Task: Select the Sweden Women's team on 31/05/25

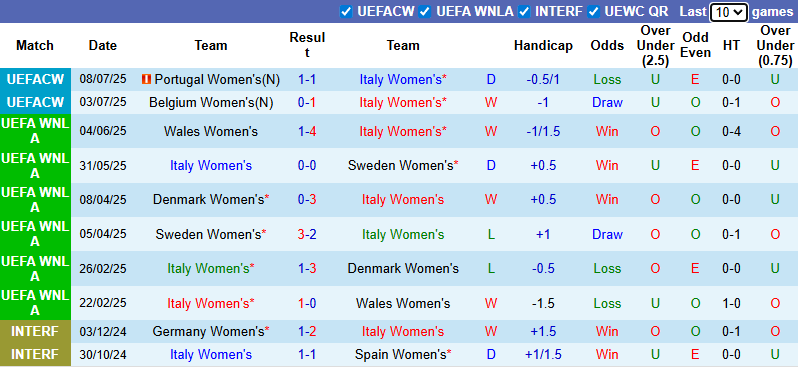Action: click(x=403, y=165)
